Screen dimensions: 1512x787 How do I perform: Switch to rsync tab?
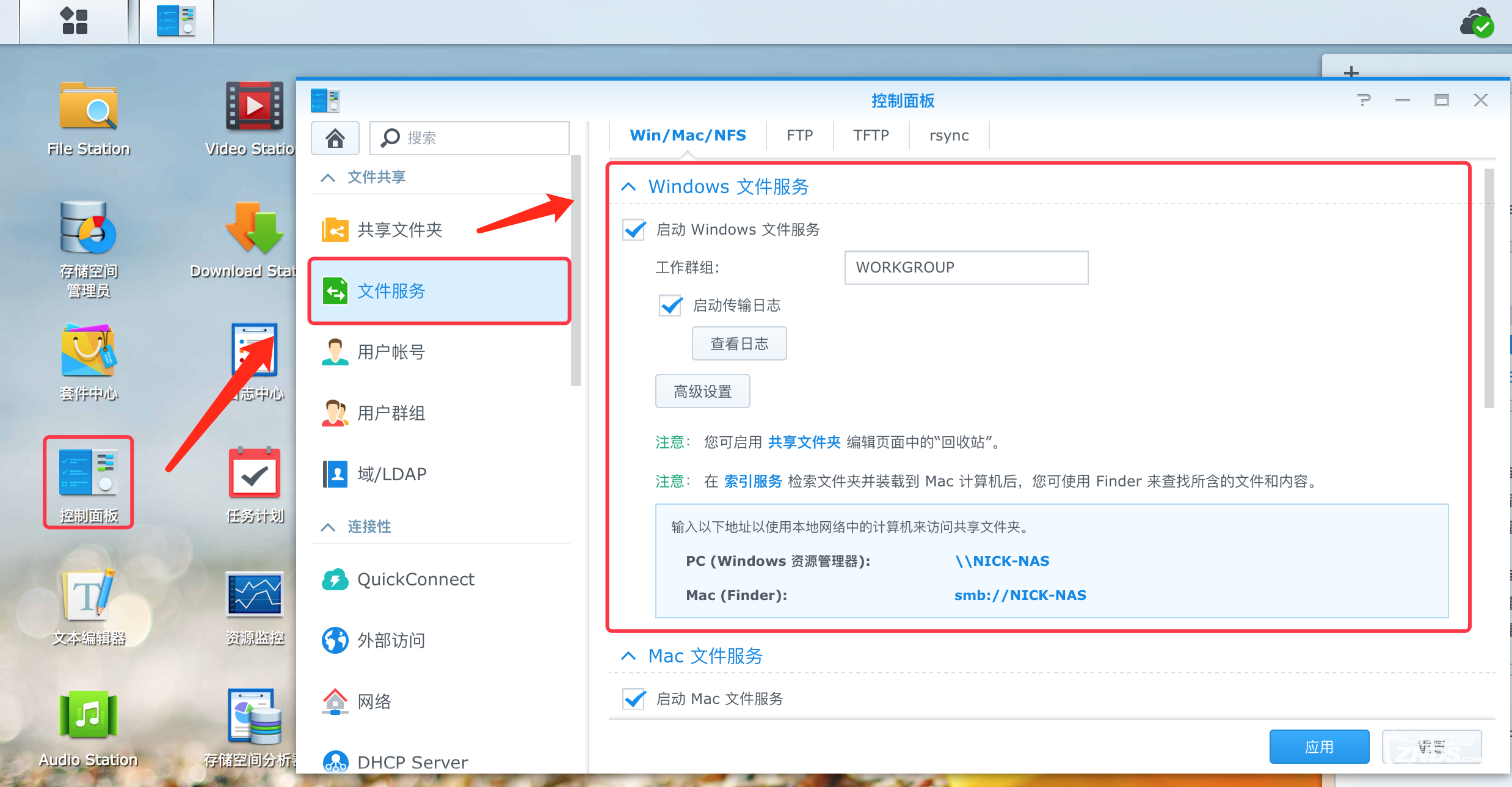click(949, 136)
